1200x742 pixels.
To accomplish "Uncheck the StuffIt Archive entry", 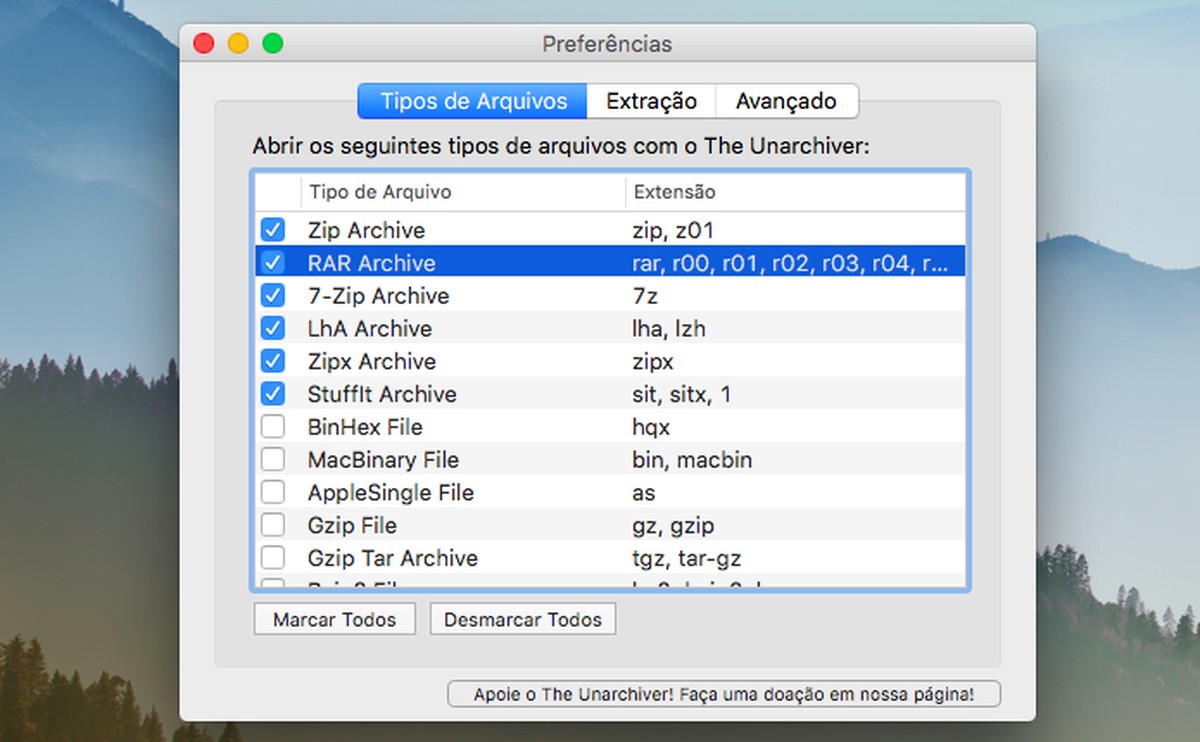I will point(272,394).
